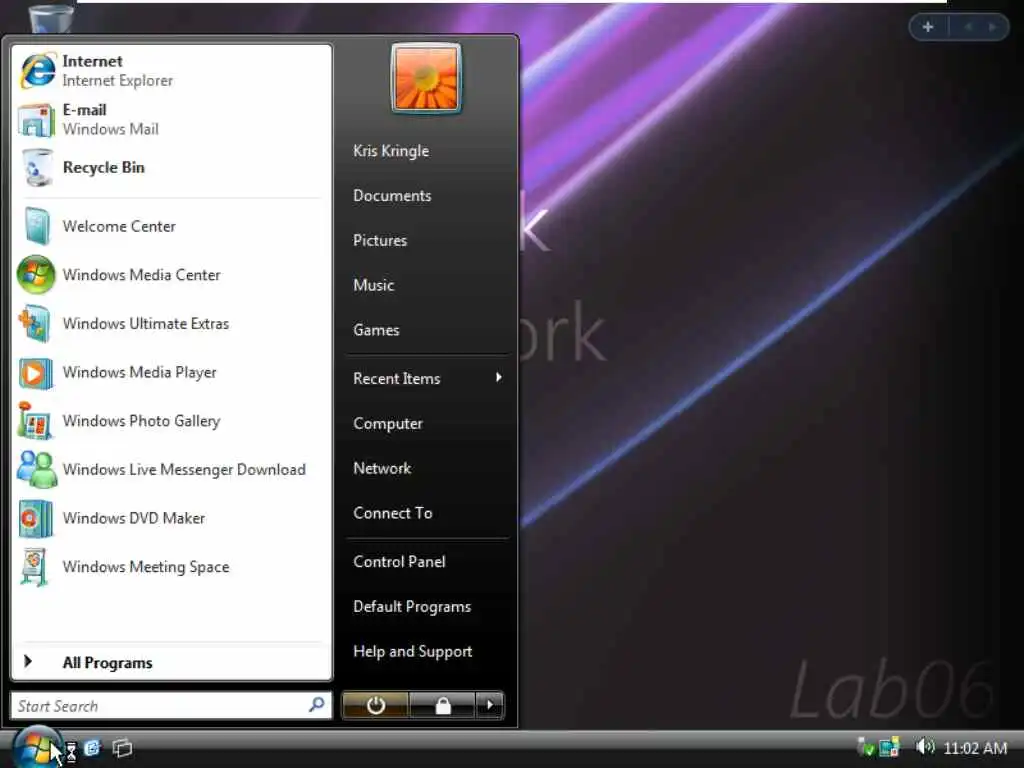
Task: Click the Start orb button
Action: pyautogui.click(x=36, y=748)
